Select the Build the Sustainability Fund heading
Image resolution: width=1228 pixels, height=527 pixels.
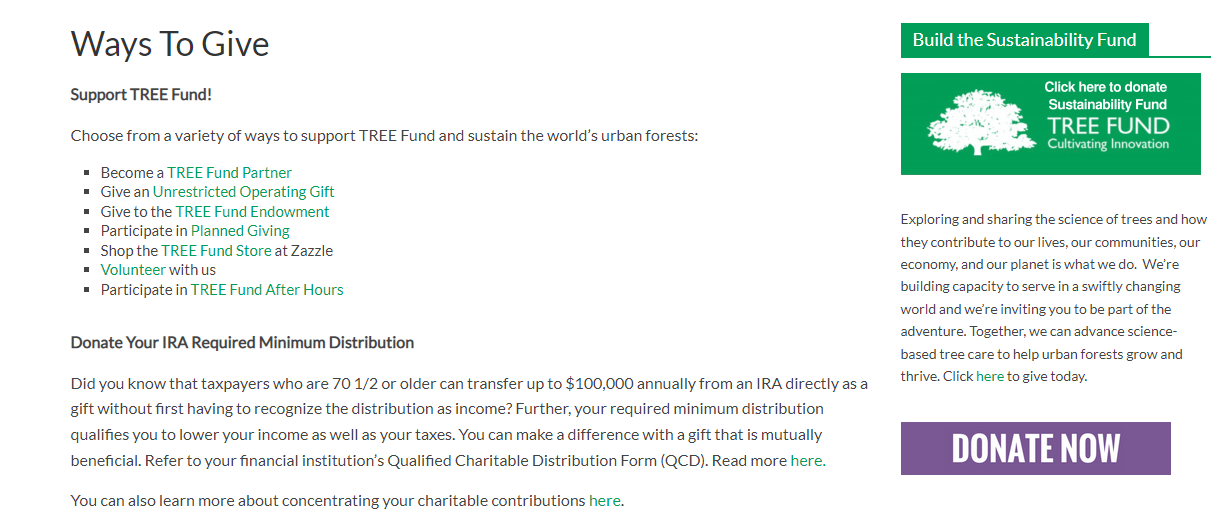[x=1024, y=40]
